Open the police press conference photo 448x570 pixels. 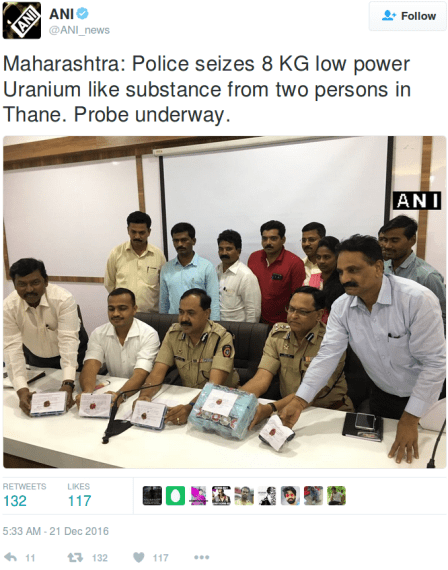click(x=224, y=302)
